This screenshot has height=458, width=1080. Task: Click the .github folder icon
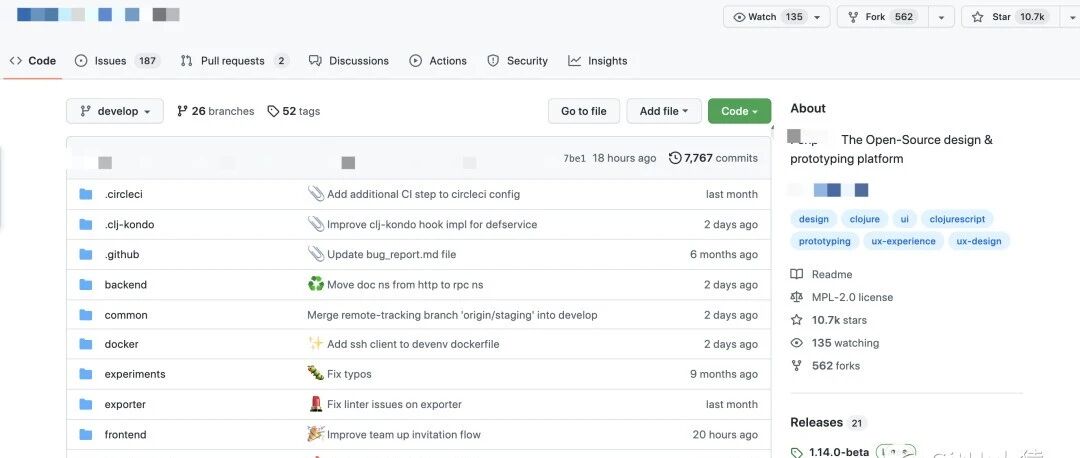tap(85, 254)
